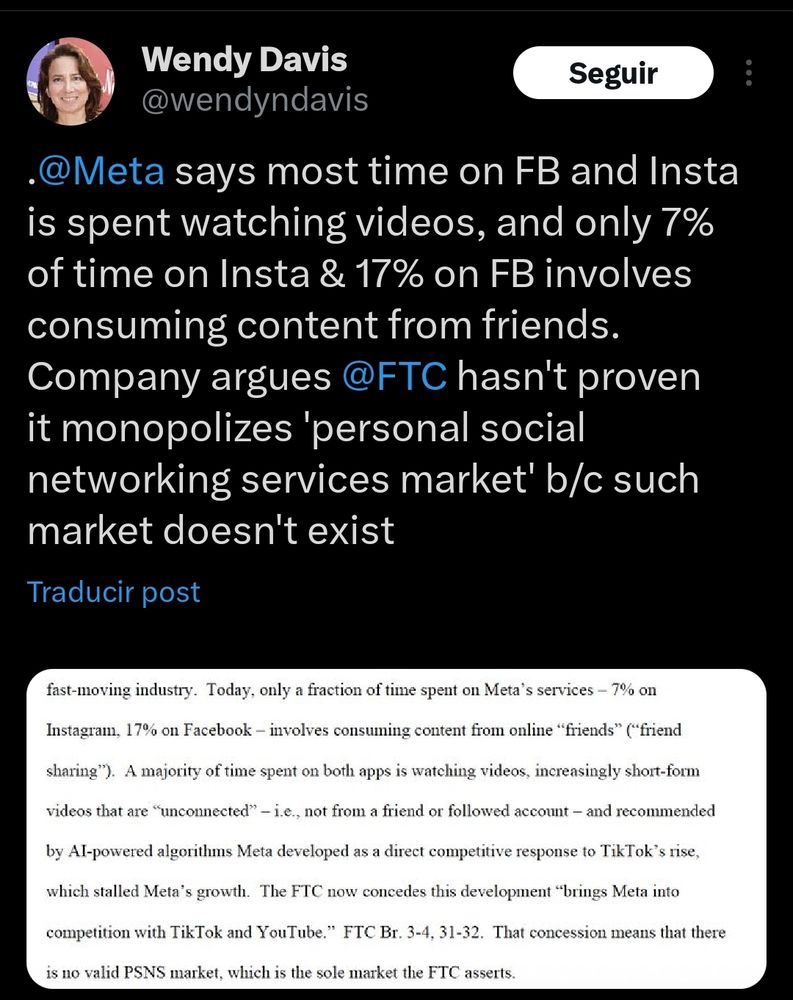Open the @FTC mention in the post

coord(394,376)
